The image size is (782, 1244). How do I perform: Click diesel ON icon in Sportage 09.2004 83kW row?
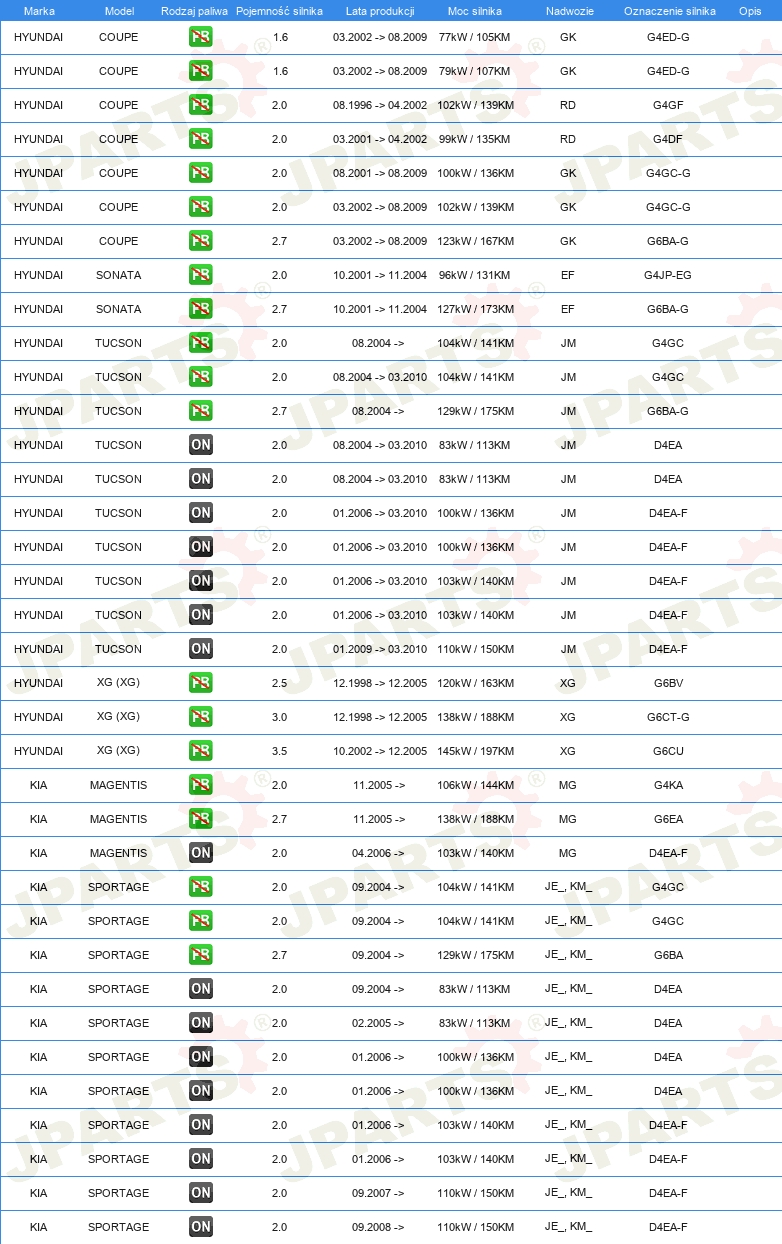201,989
